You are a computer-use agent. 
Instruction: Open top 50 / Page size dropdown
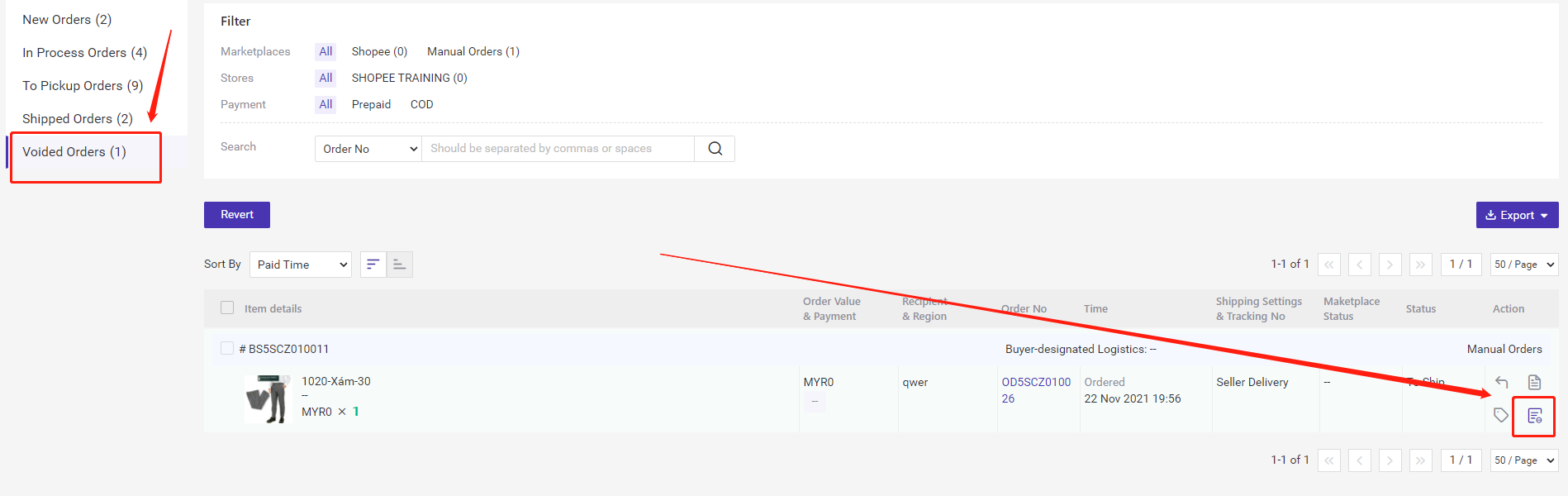tap(1524, 265)
